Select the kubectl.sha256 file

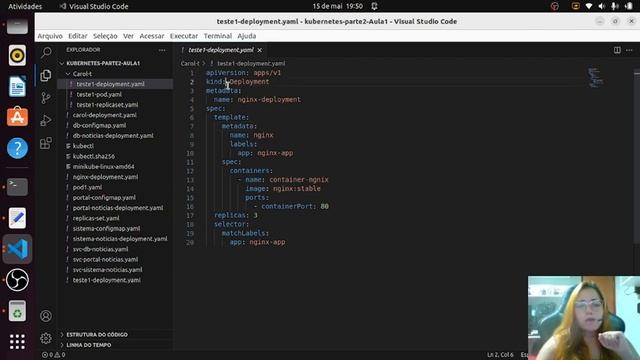coord(93,156)
